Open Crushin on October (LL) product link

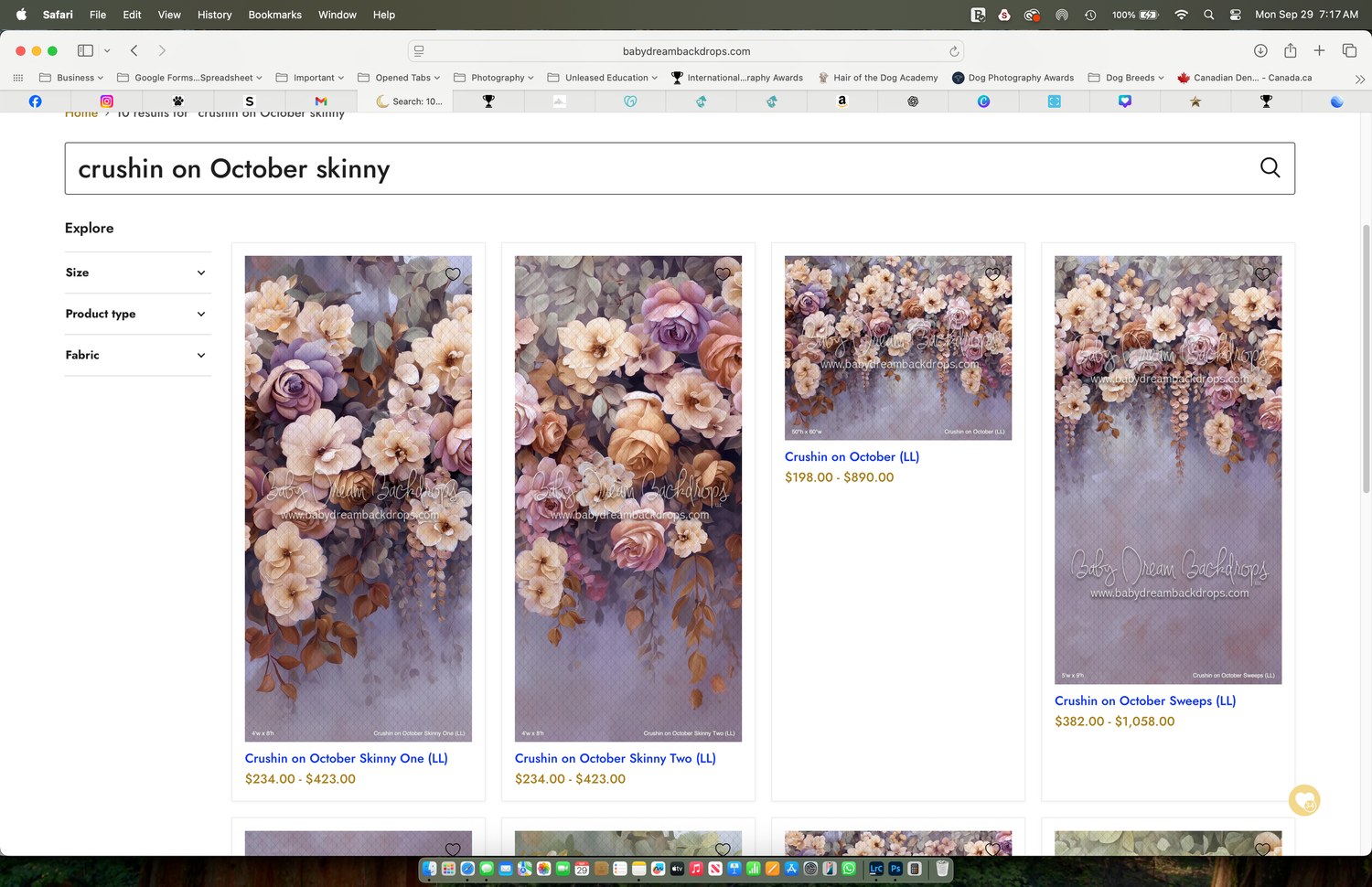click(x=852, y=456)
